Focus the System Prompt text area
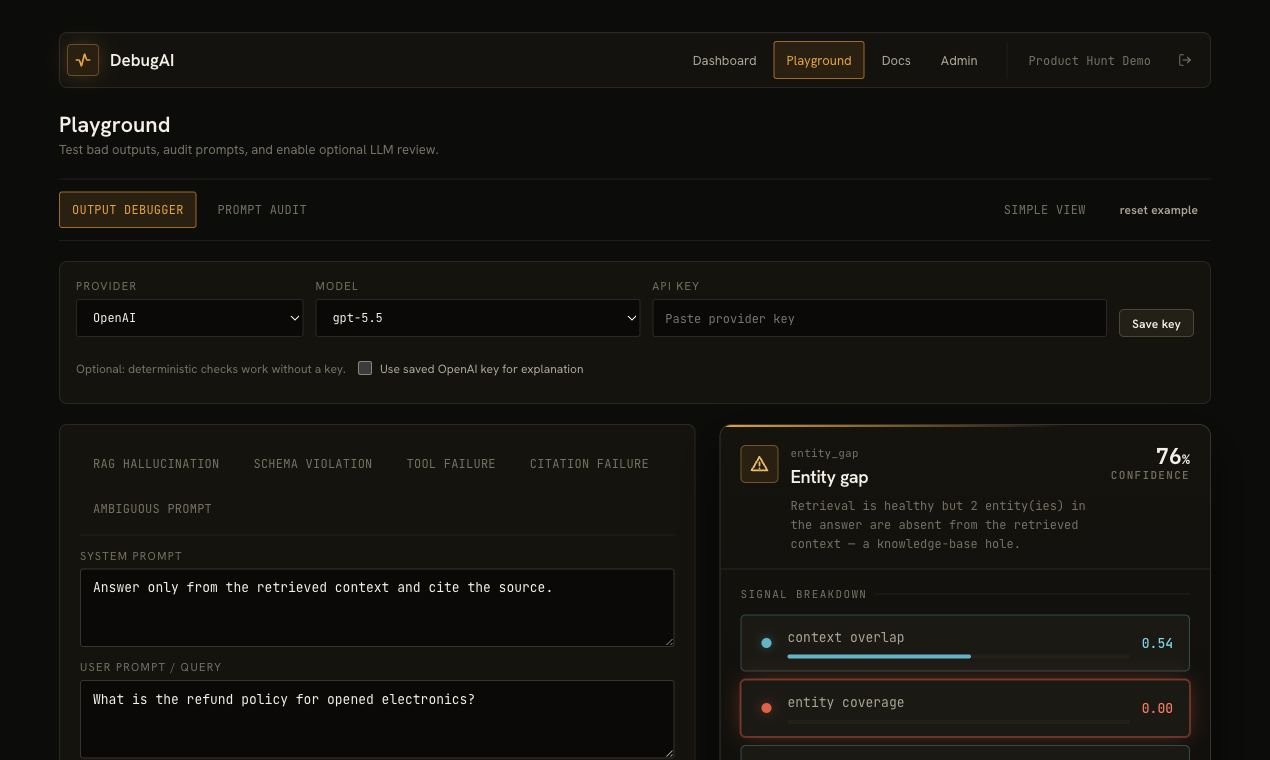Image resolution: width=1270 pixels, height=760 pixels. [377, 608]
